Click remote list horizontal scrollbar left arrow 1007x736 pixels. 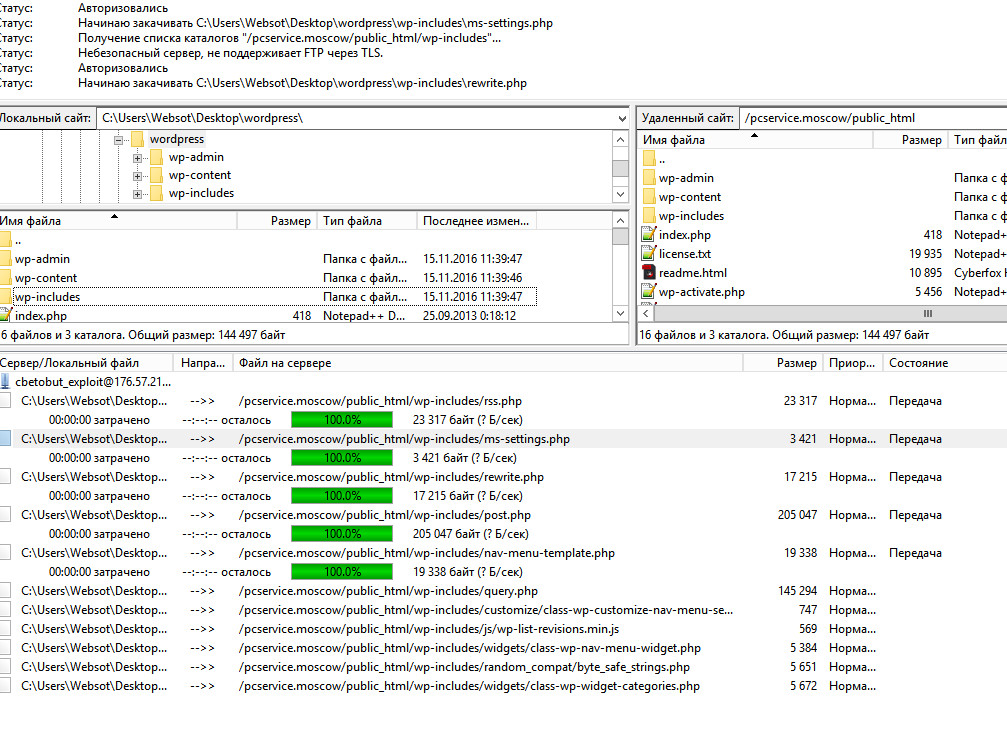click(x=646, y=313)
